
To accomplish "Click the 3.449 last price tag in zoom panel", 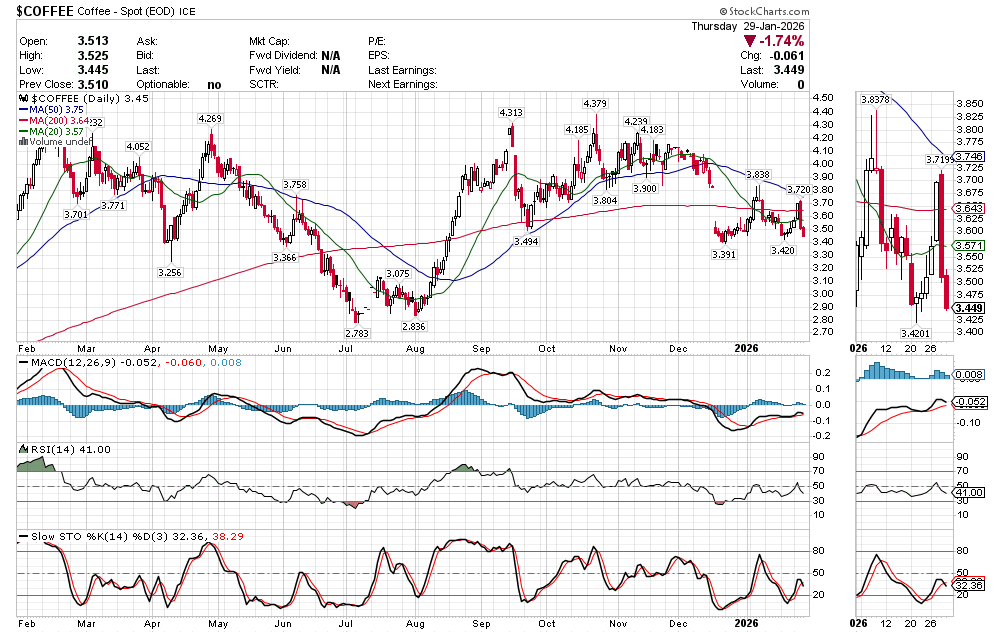I will pos(970,308).
